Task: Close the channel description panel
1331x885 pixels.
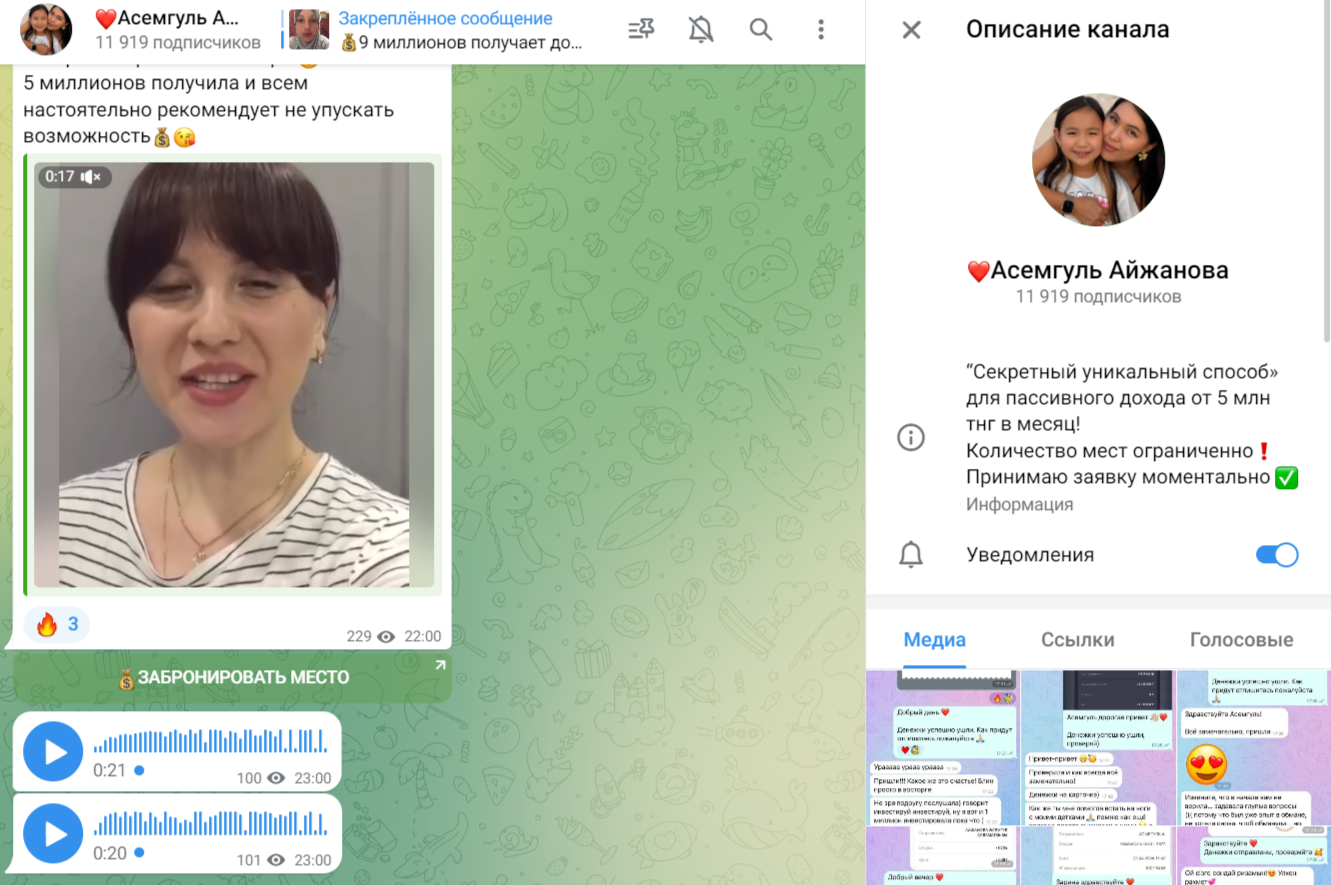Action: pos(911,30)
